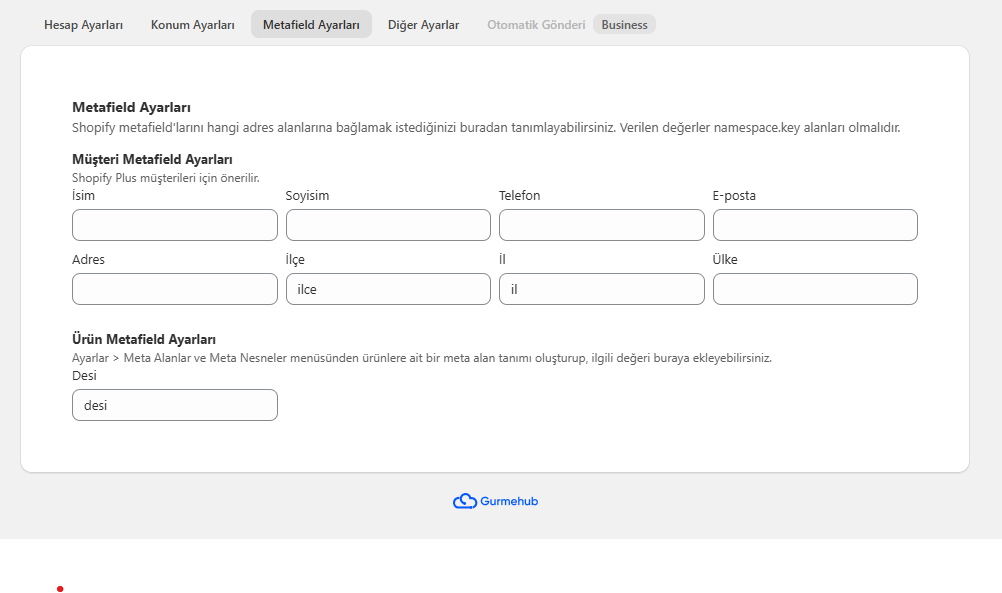Screen dimensions: 1002x593
Task: Focus the İsim metafield input
Action: coord(174,225)
